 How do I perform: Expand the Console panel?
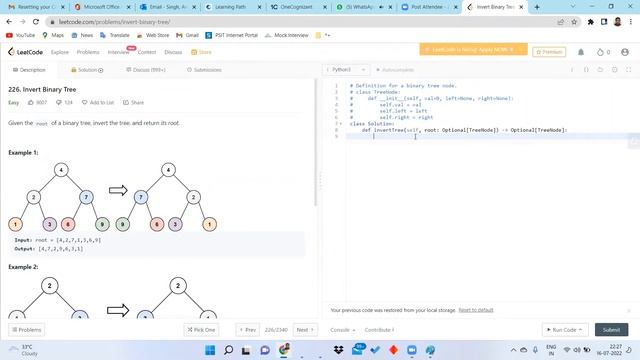coord(342,330)
